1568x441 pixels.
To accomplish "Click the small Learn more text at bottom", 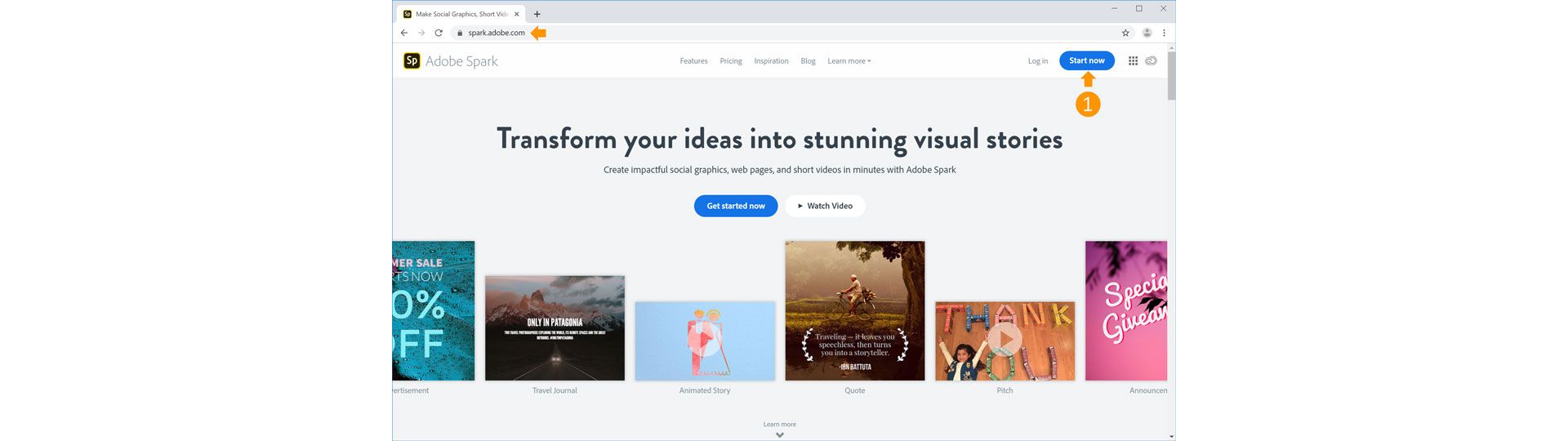I will click(780, 424).
